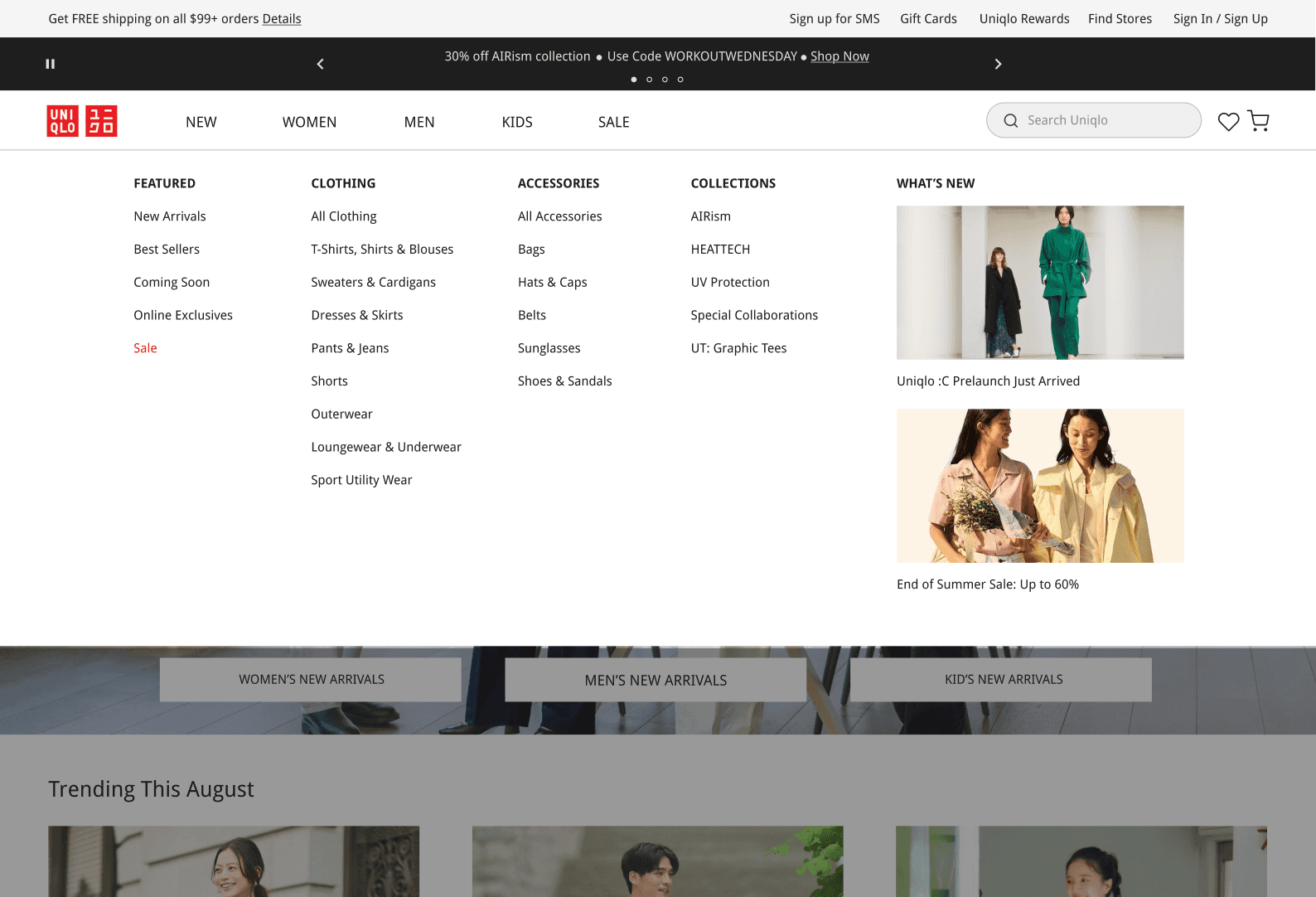Click Uniqlo :C Prelaunch Just Arrived caption

(988, 381)
